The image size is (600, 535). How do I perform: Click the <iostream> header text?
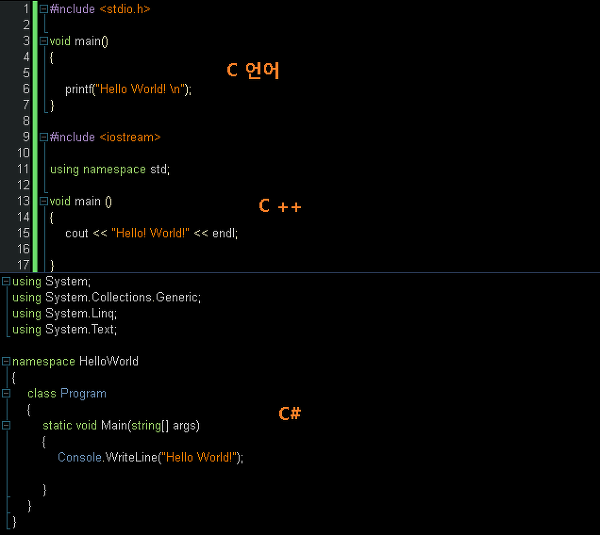tap(130, 137)
